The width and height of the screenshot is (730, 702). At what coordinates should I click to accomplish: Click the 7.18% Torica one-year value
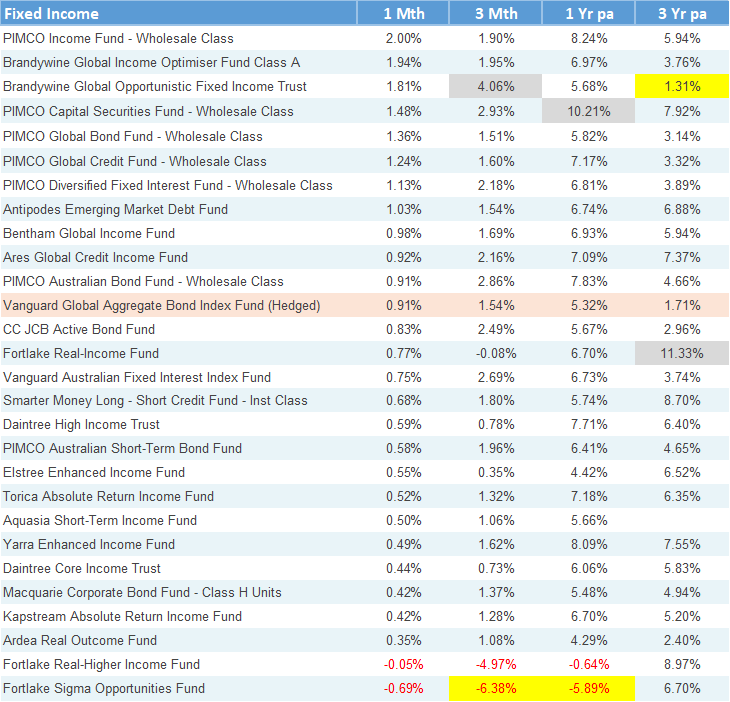pyautogui.click(x=589, y=496)
